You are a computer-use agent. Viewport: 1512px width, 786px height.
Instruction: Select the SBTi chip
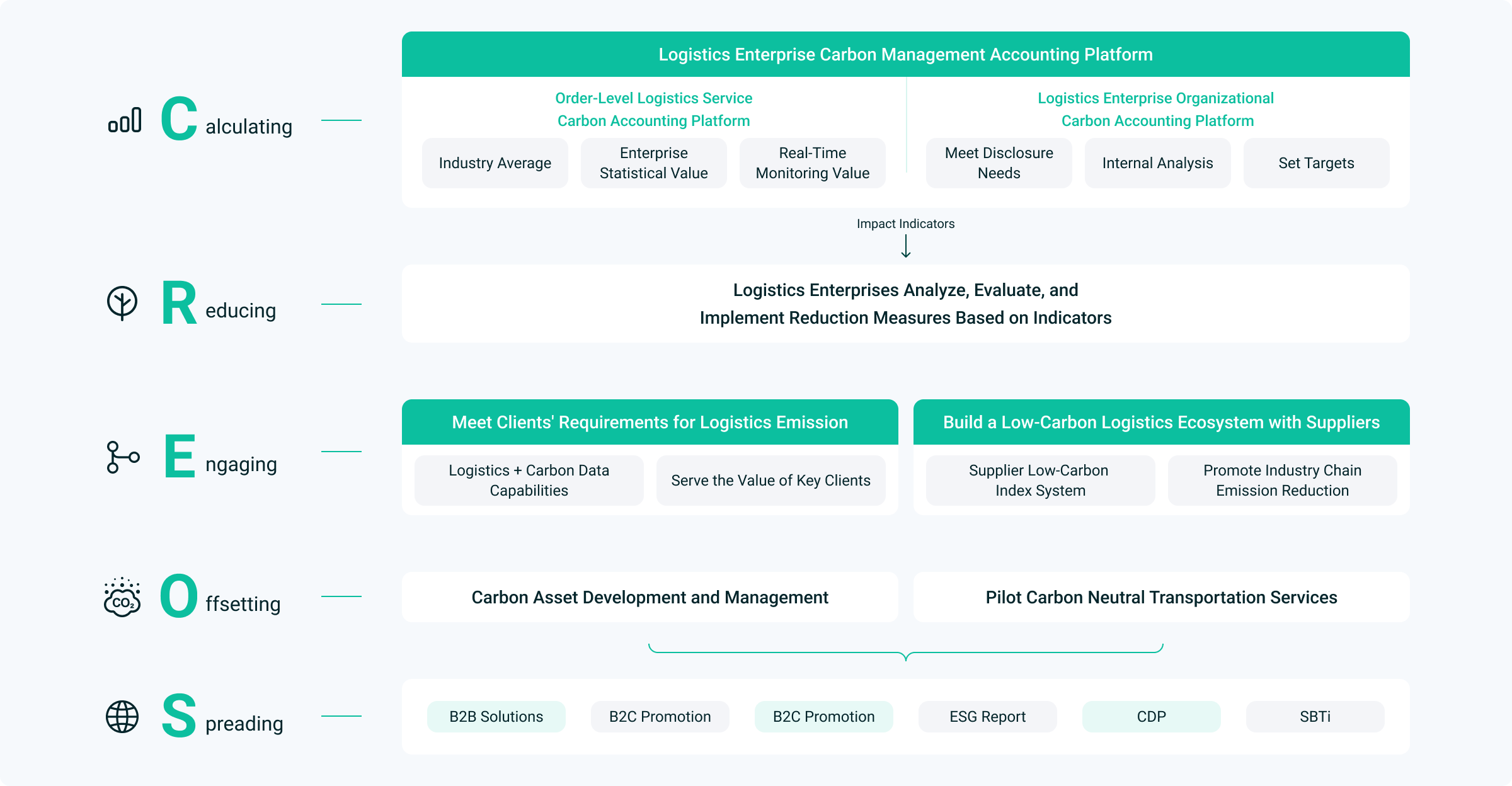pos(1315,717)
